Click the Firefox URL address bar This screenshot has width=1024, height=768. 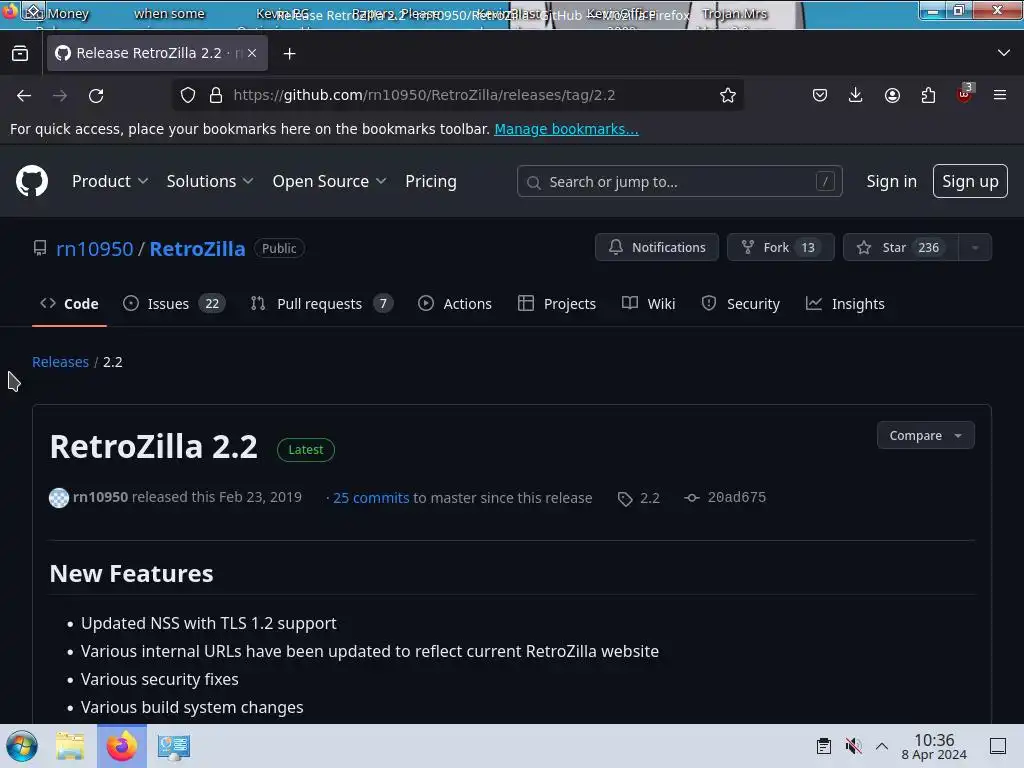tap(457, 95)
